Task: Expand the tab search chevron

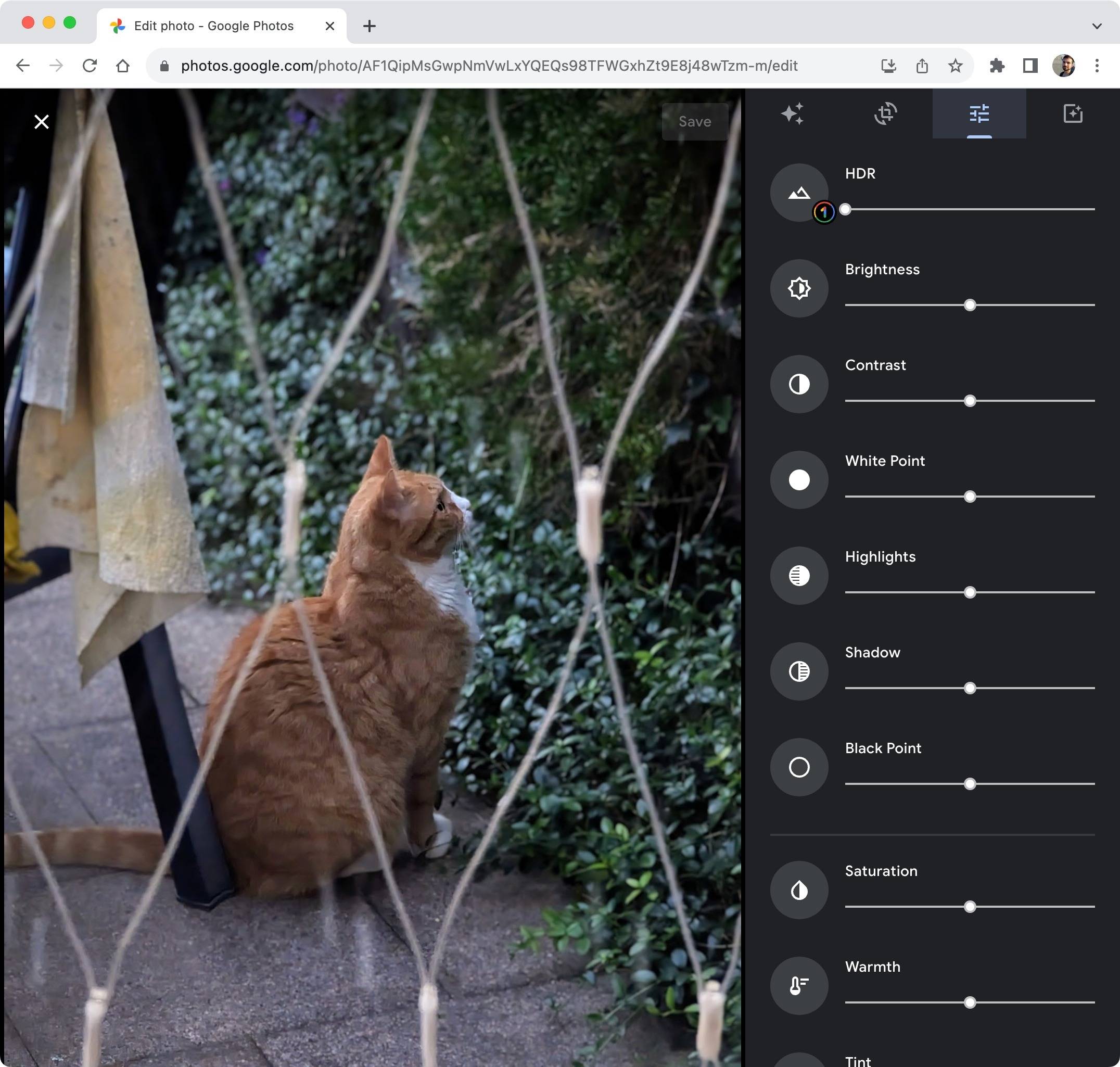Action: pyautogui.click(x=1097, y=26)
